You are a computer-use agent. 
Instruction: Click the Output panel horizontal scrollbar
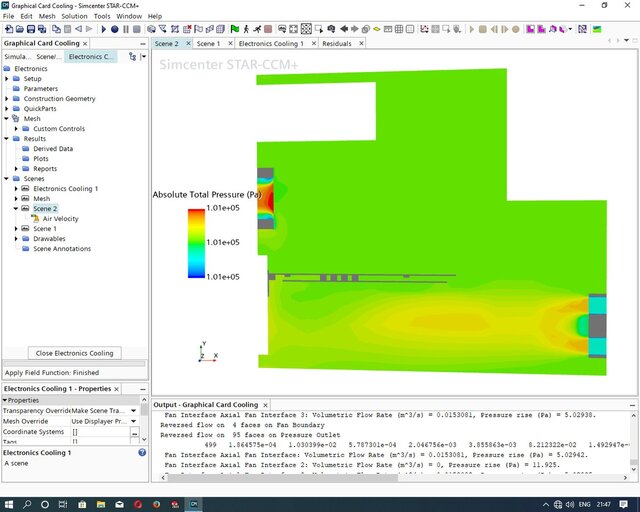point(282,477)
